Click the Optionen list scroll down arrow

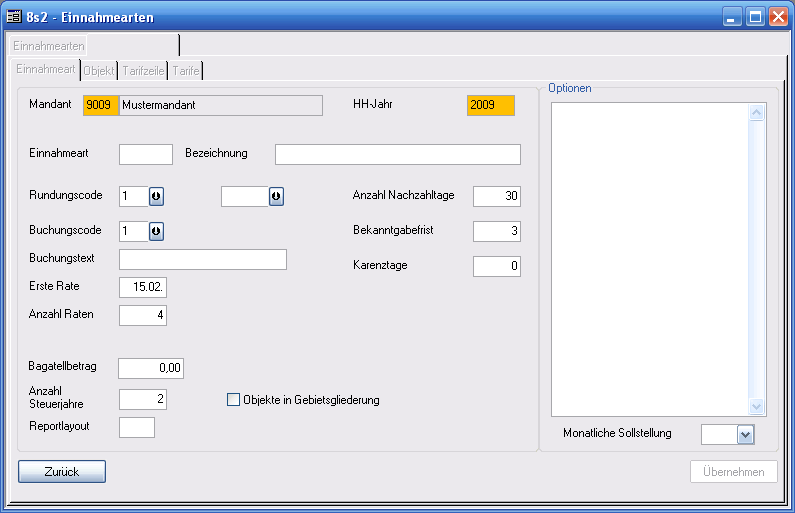756,406
